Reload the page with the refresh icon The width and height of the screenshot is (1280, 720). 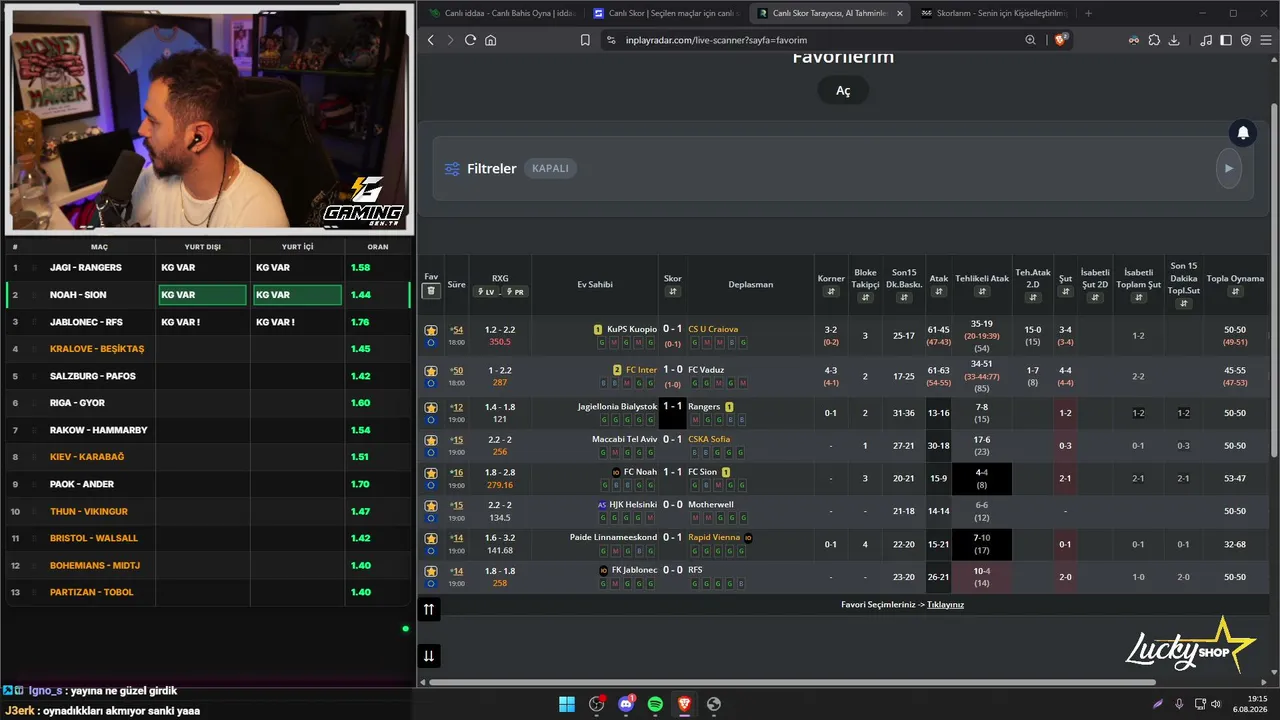tap(470, 40)
